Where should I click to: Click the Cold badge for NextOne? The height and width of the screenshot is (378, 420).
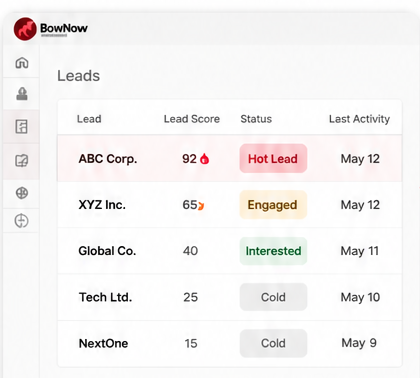click(273, 343)
